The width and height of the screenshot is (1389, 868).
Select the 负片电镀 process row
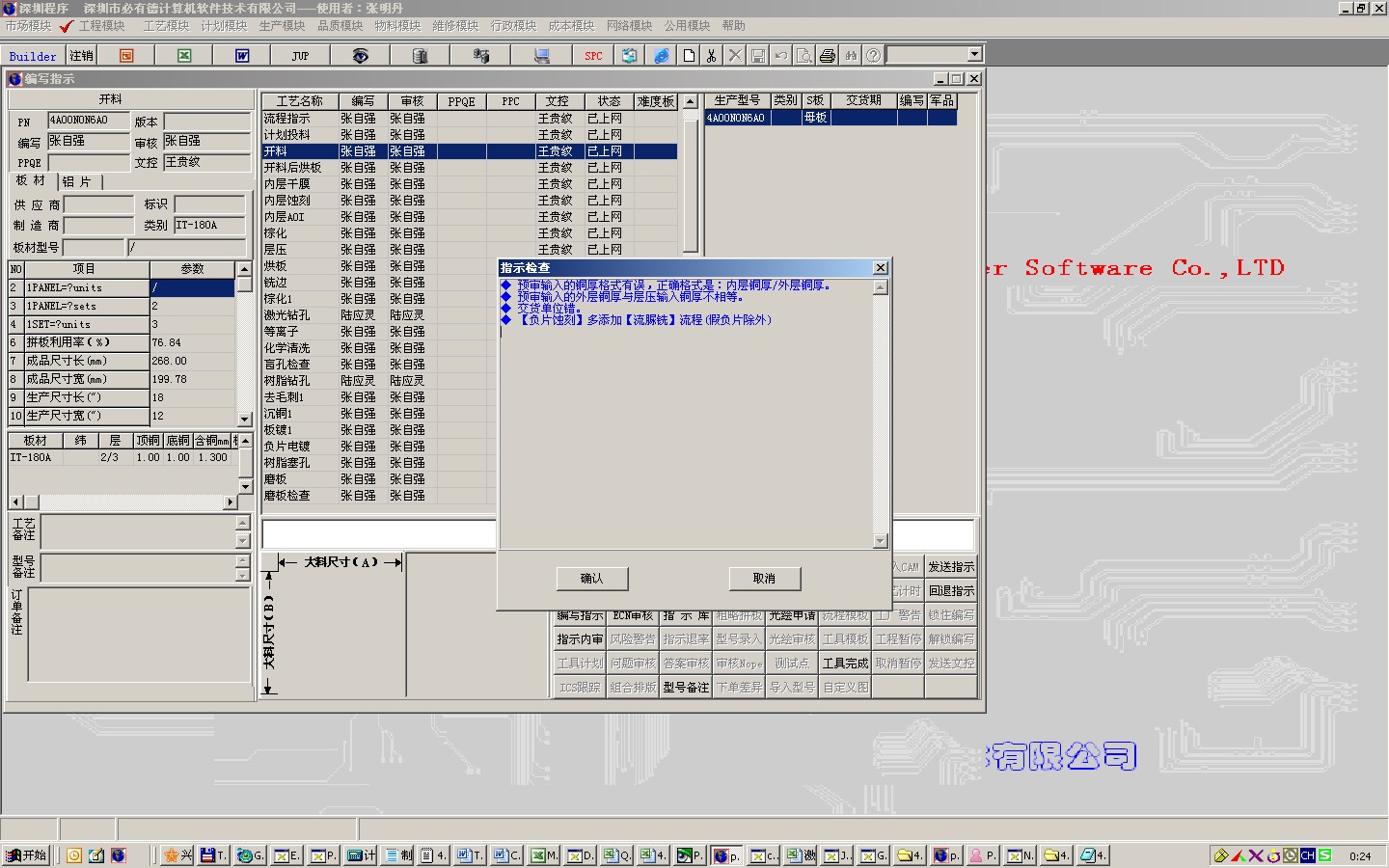coord(470,447)
